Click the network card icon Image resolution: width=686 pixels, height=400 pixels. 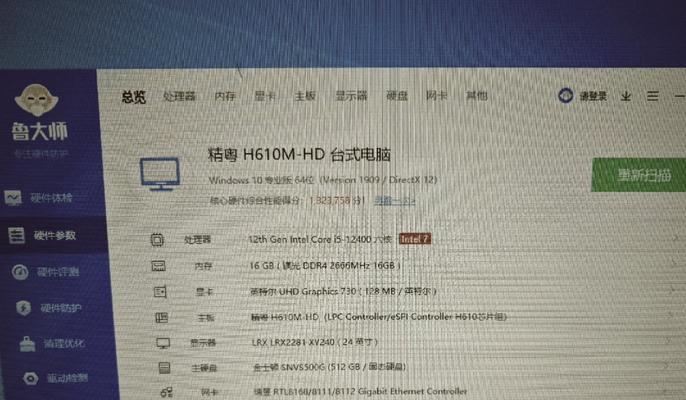click(167, 392)
